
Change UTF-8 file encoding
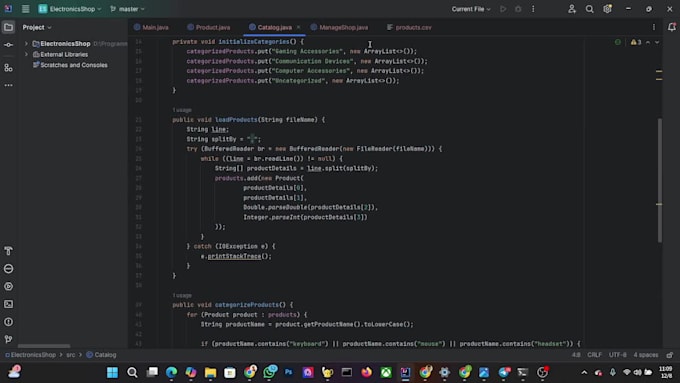618,355
